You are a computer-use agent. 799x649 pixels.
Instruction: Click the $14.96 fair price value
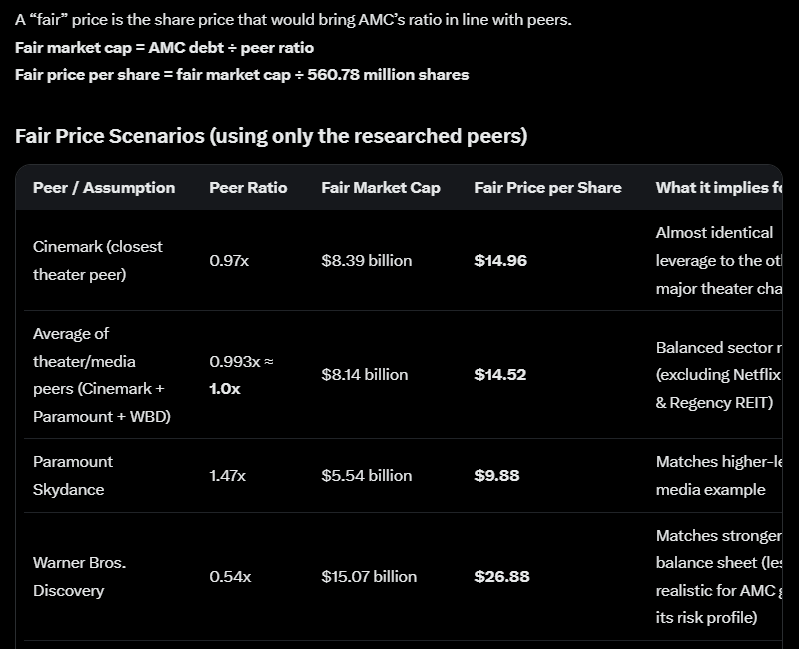[x=500, y=260]
